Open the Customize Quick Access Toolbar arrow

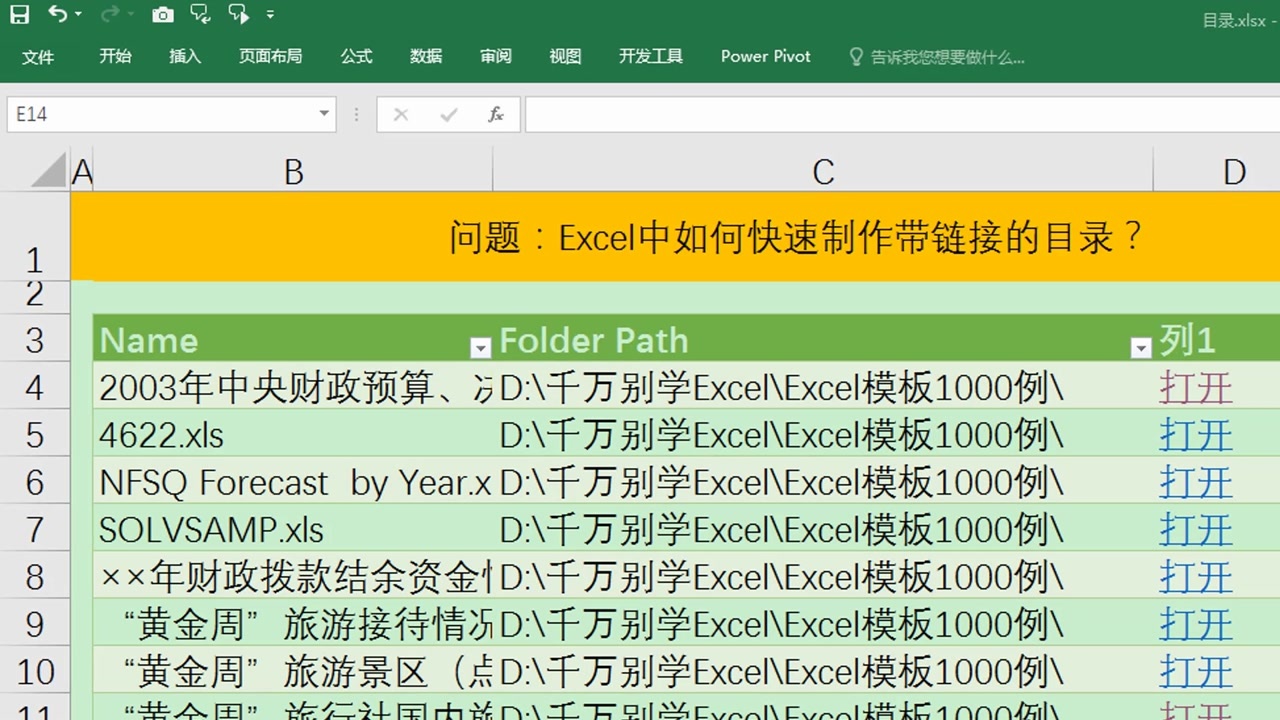[271, 15]
